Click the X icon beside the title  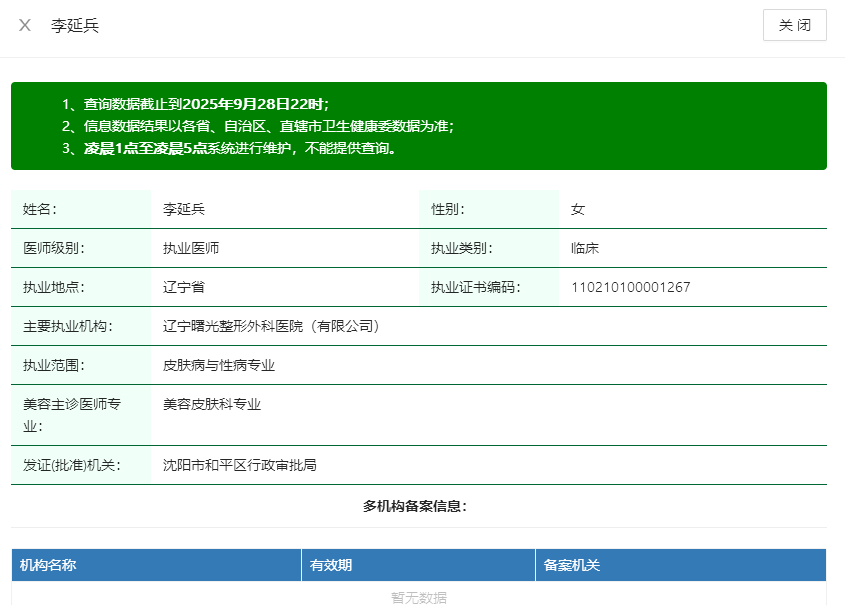(25, 25)
